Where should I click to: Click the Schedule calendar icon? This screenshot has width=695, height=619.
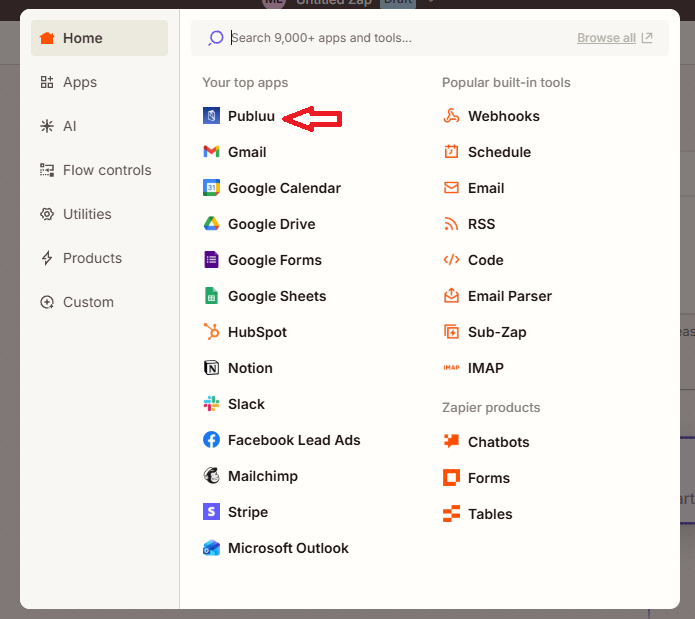451,152
